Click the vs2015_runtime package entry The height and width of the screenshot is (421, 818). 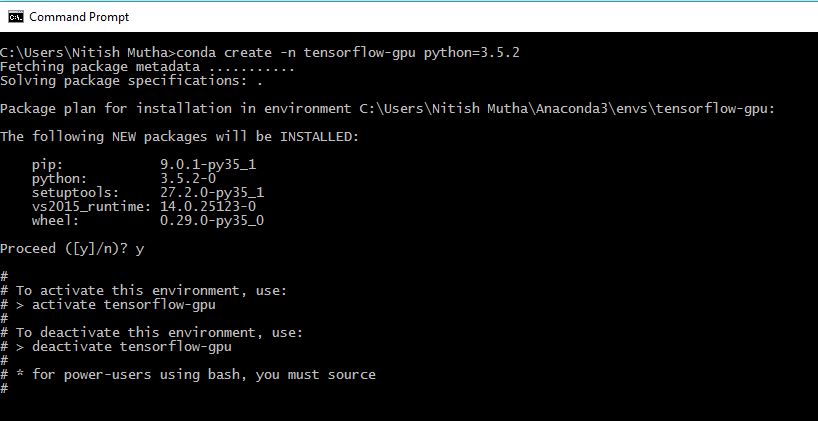(144, 207)
